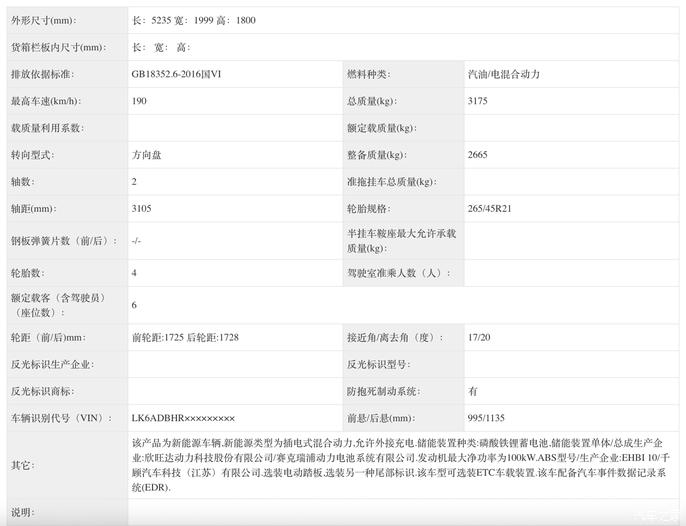
Task: Select tire spec value 265/45R21
Action: [x=490, y=209]
